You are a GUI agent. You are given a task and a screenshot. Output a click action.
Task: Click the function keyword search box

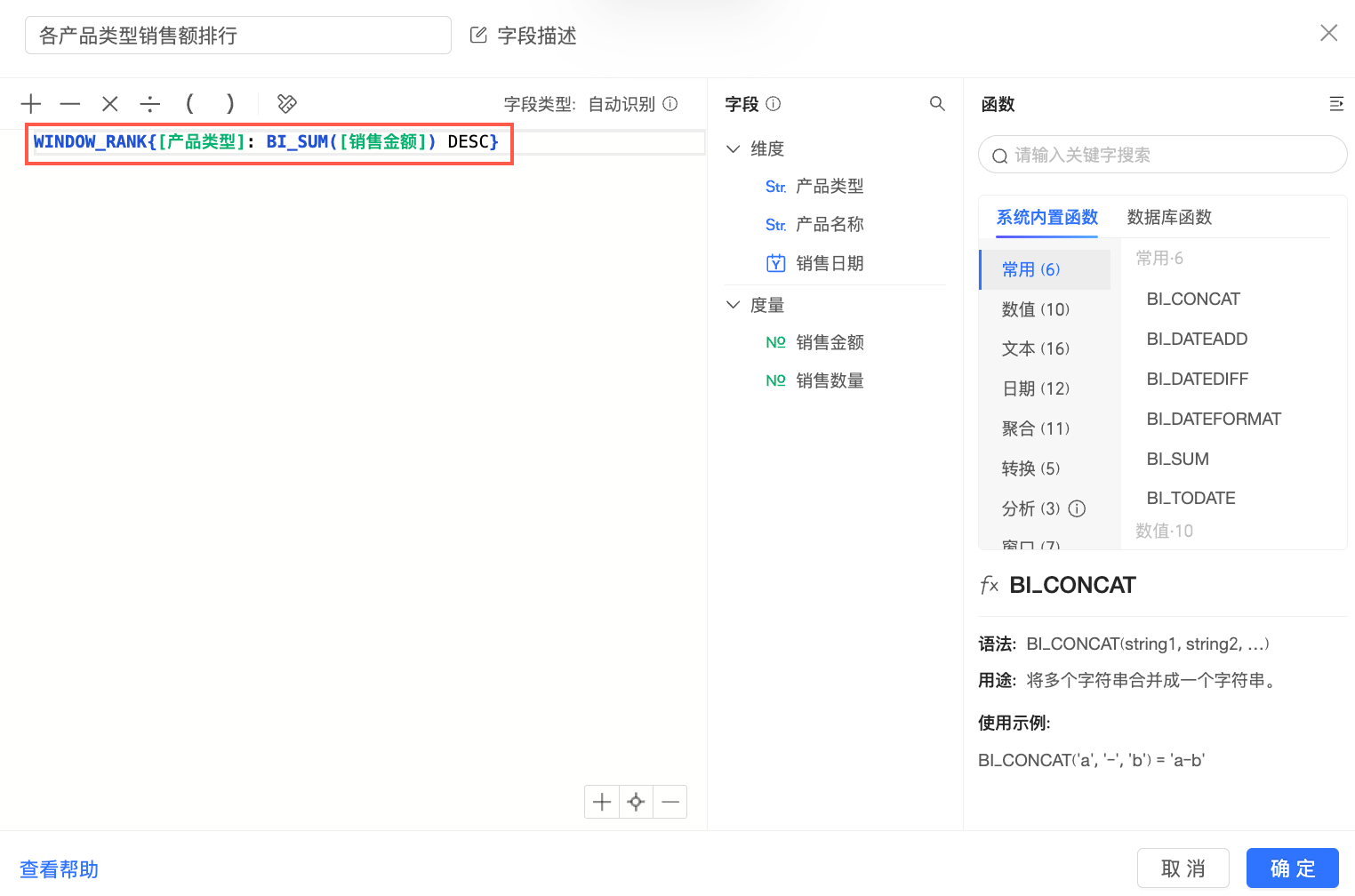[x=1163, y=155]
